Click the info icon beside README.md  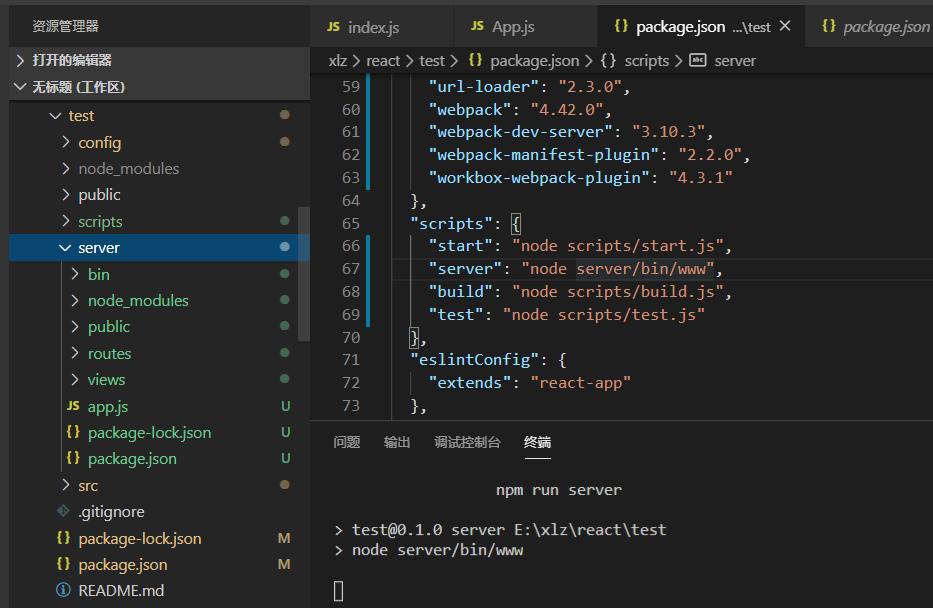click(63, 590)
